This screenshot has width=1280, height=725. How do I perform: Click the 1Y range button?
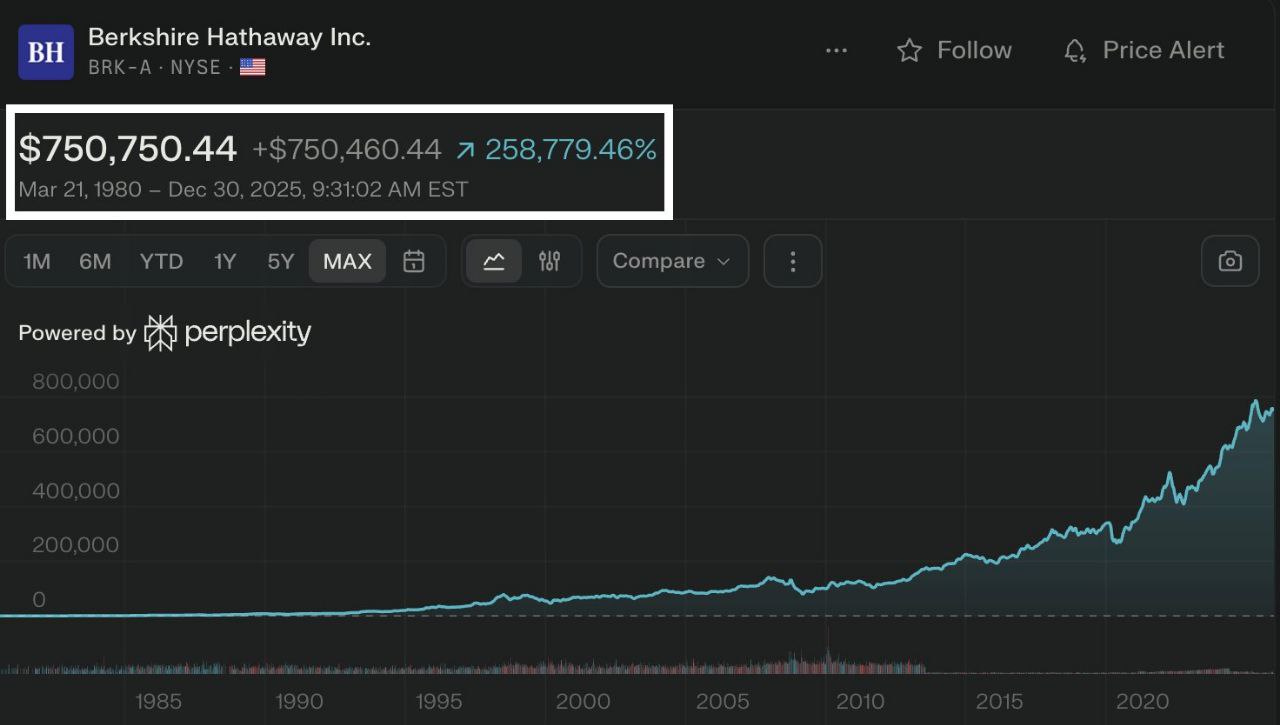225,261
